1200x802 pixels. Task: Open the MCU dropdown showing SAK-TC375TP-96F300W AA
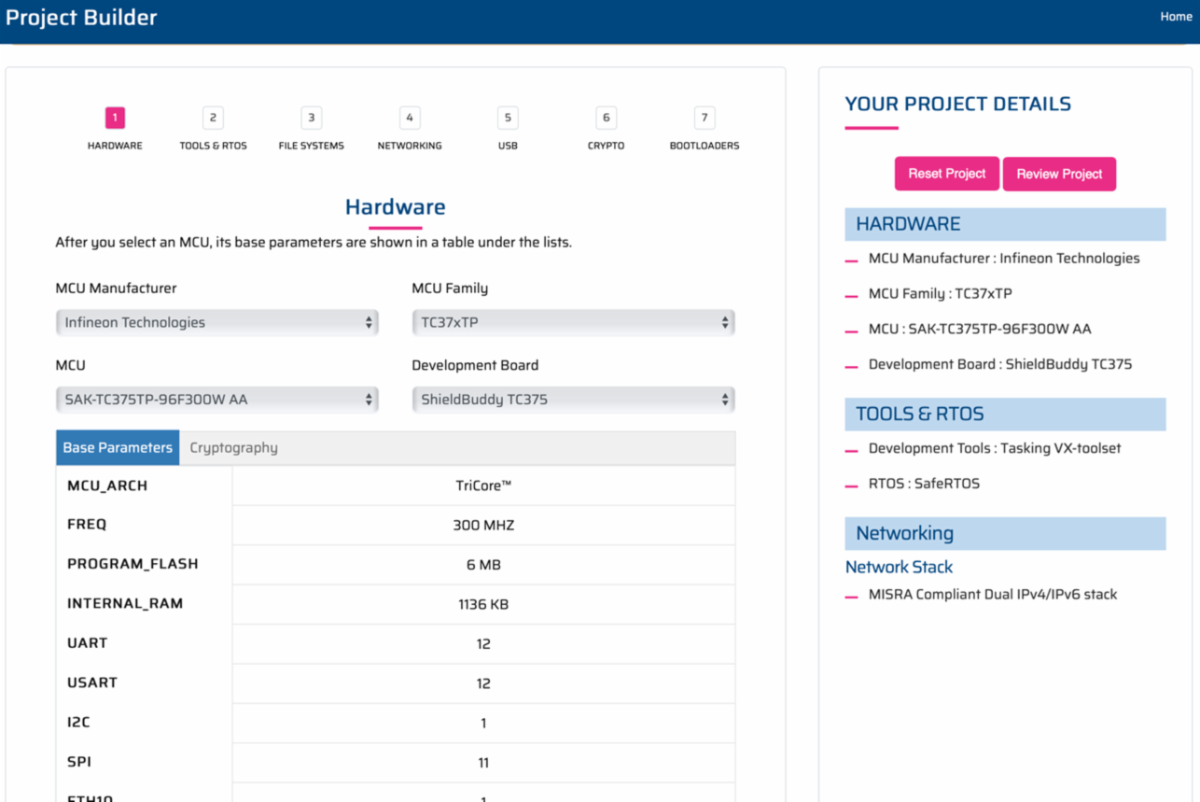point(217,400)
